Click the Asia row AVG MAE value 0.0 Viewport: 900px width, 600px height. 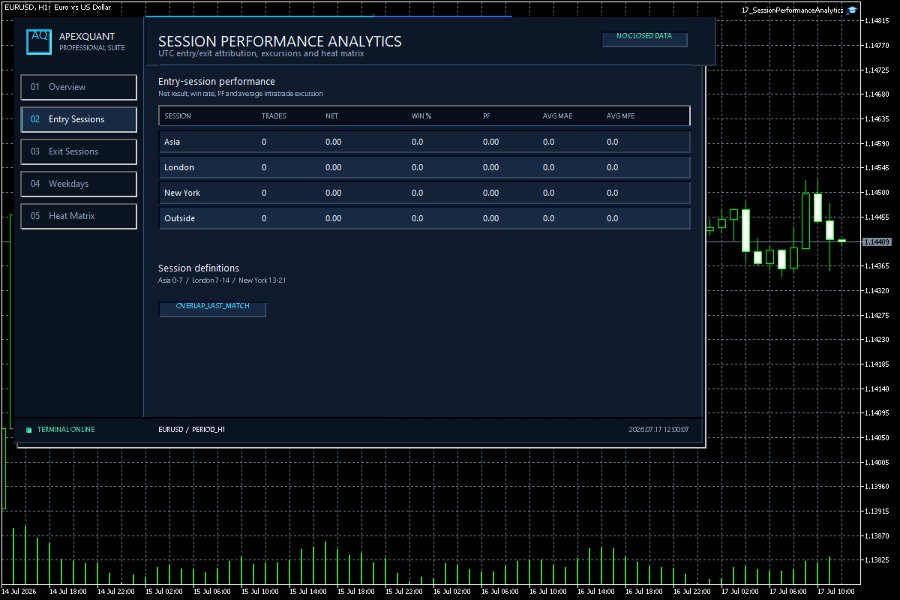[x=549, y=142]
